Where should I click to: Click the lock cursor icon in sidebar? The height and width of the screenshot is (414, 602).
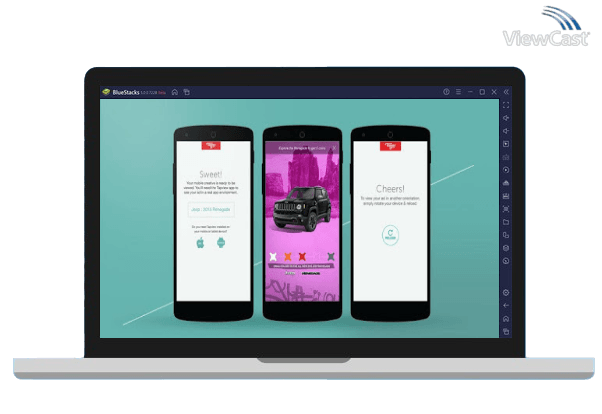tap(506, 144)
